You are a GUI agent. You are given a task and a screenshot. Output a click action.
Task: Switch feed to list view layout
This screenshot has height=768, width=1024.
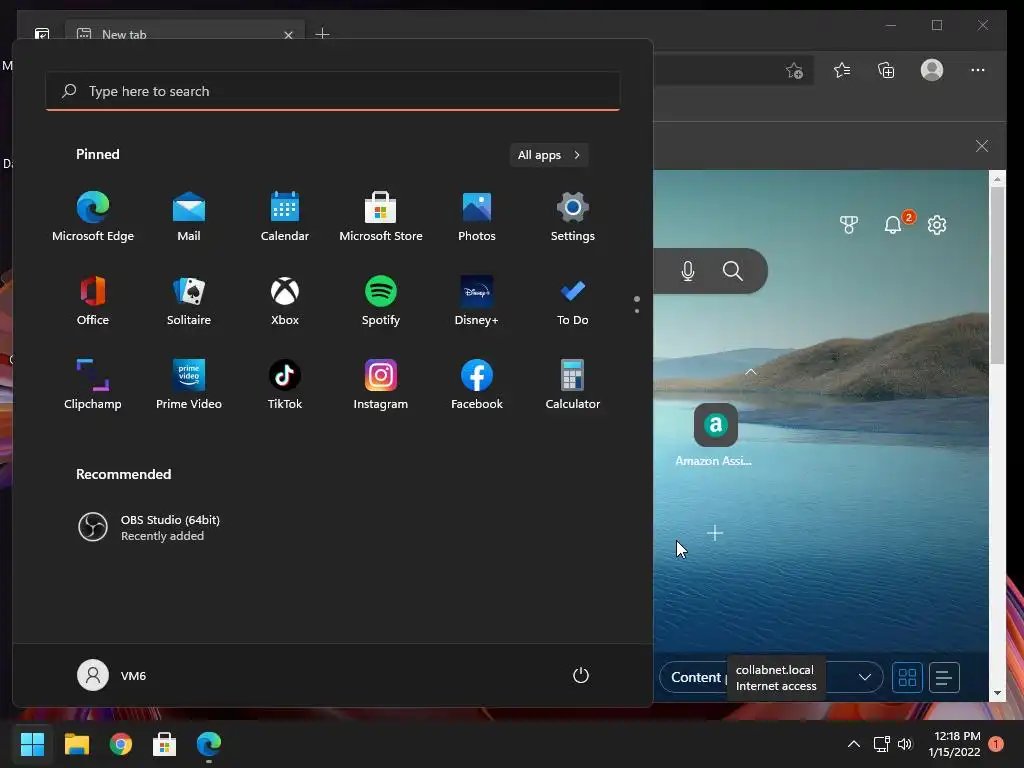944,677
